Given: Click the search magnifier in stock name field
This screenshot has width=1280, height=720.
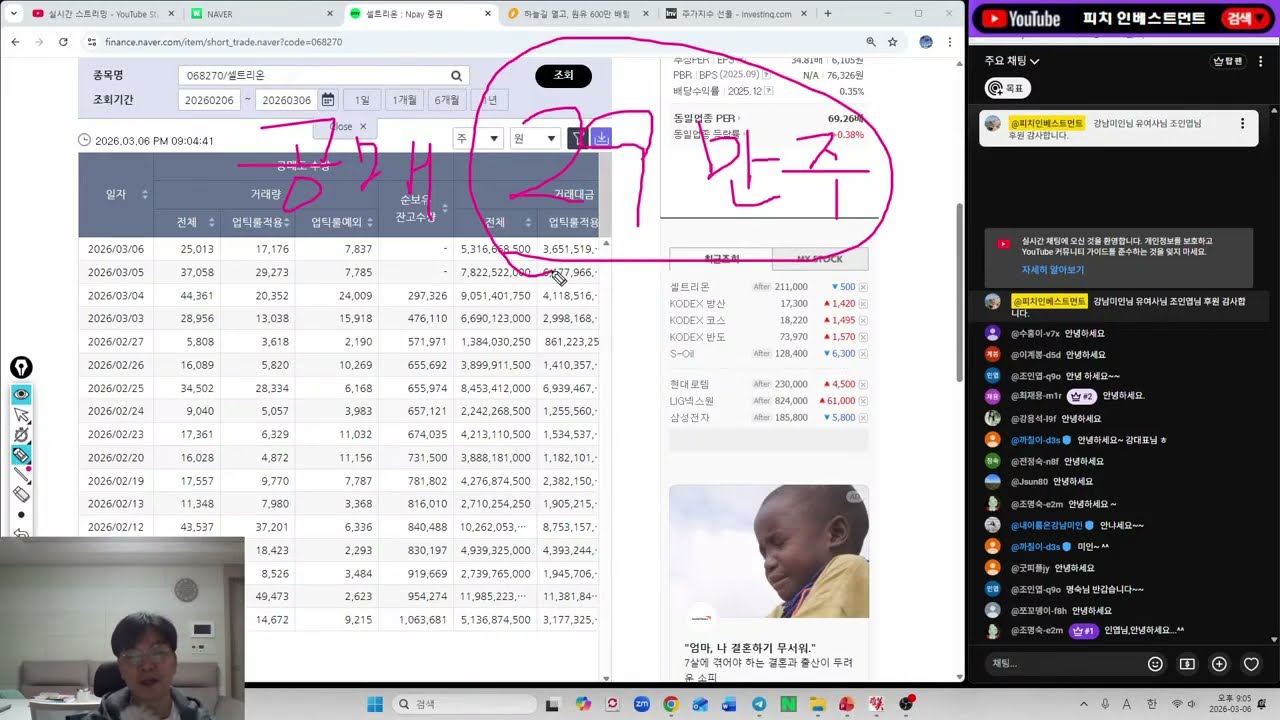Looking at the screenshot, I should (456, 76).
